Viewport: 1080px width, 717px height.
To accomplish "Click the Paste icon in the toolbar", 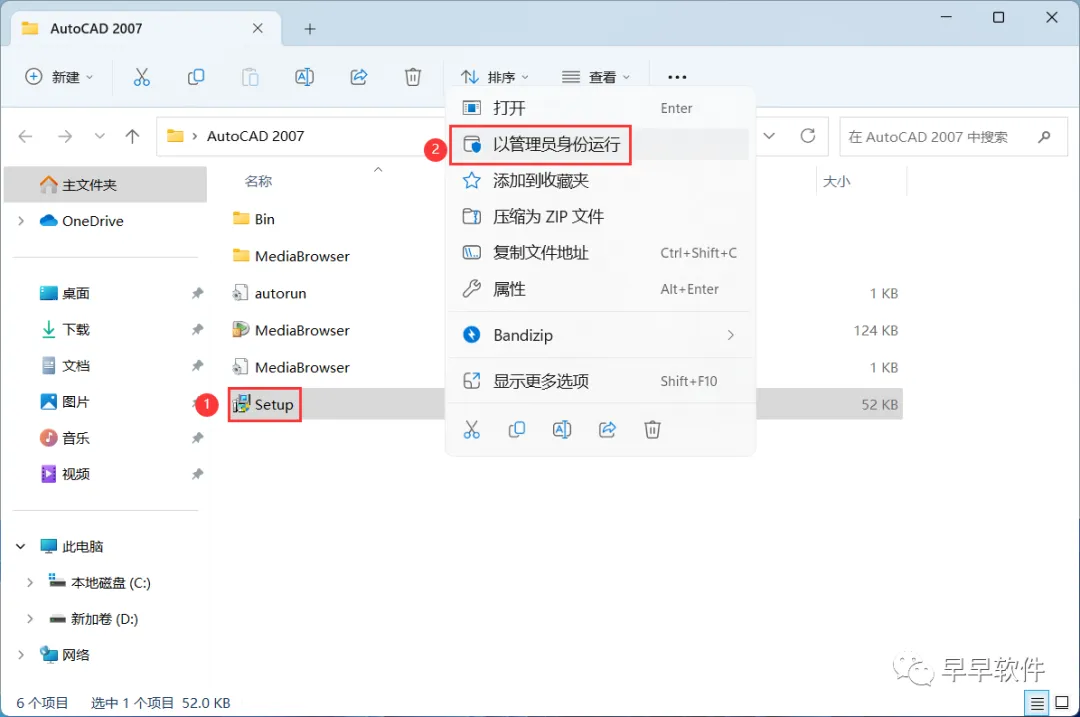I will tap(250, 77).
